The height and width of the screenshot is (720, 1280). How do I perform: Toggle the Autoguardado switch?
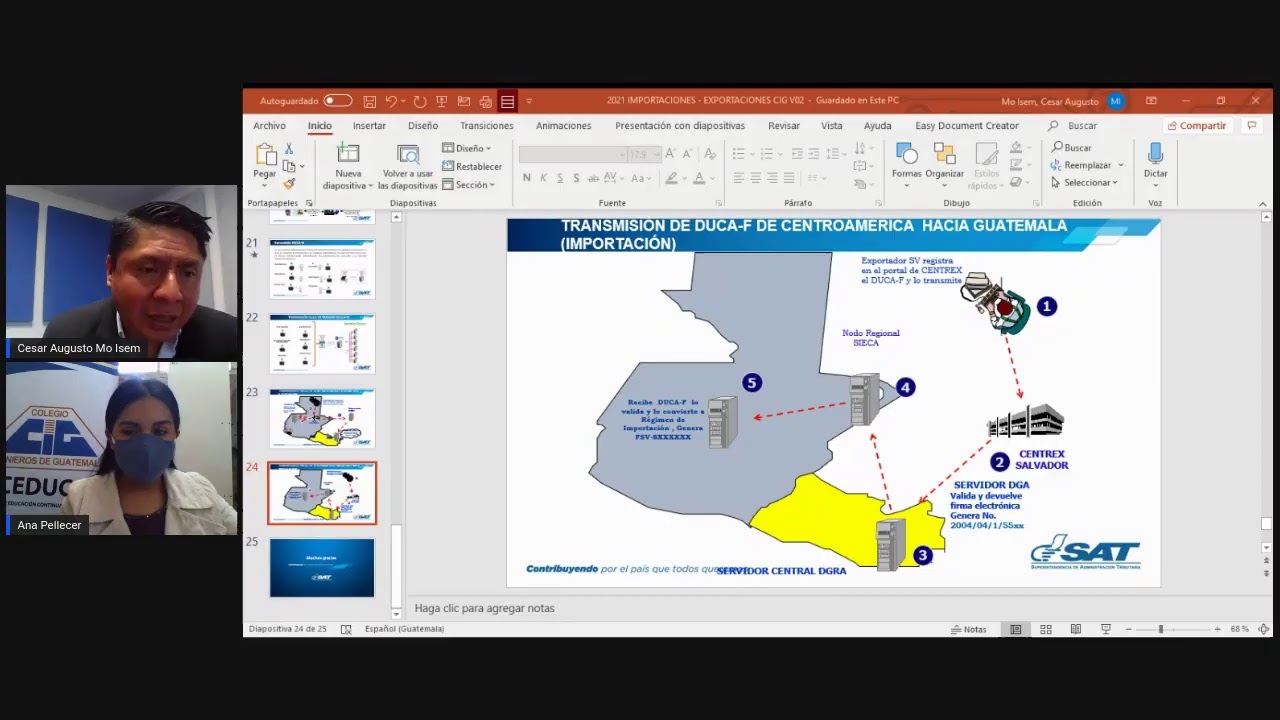point(337,101)
